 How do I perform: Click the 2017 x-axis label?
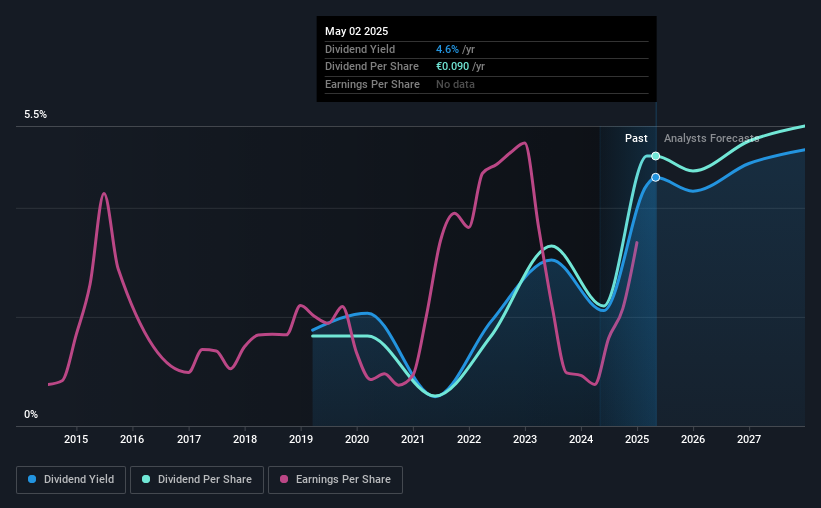pos(189,439)
